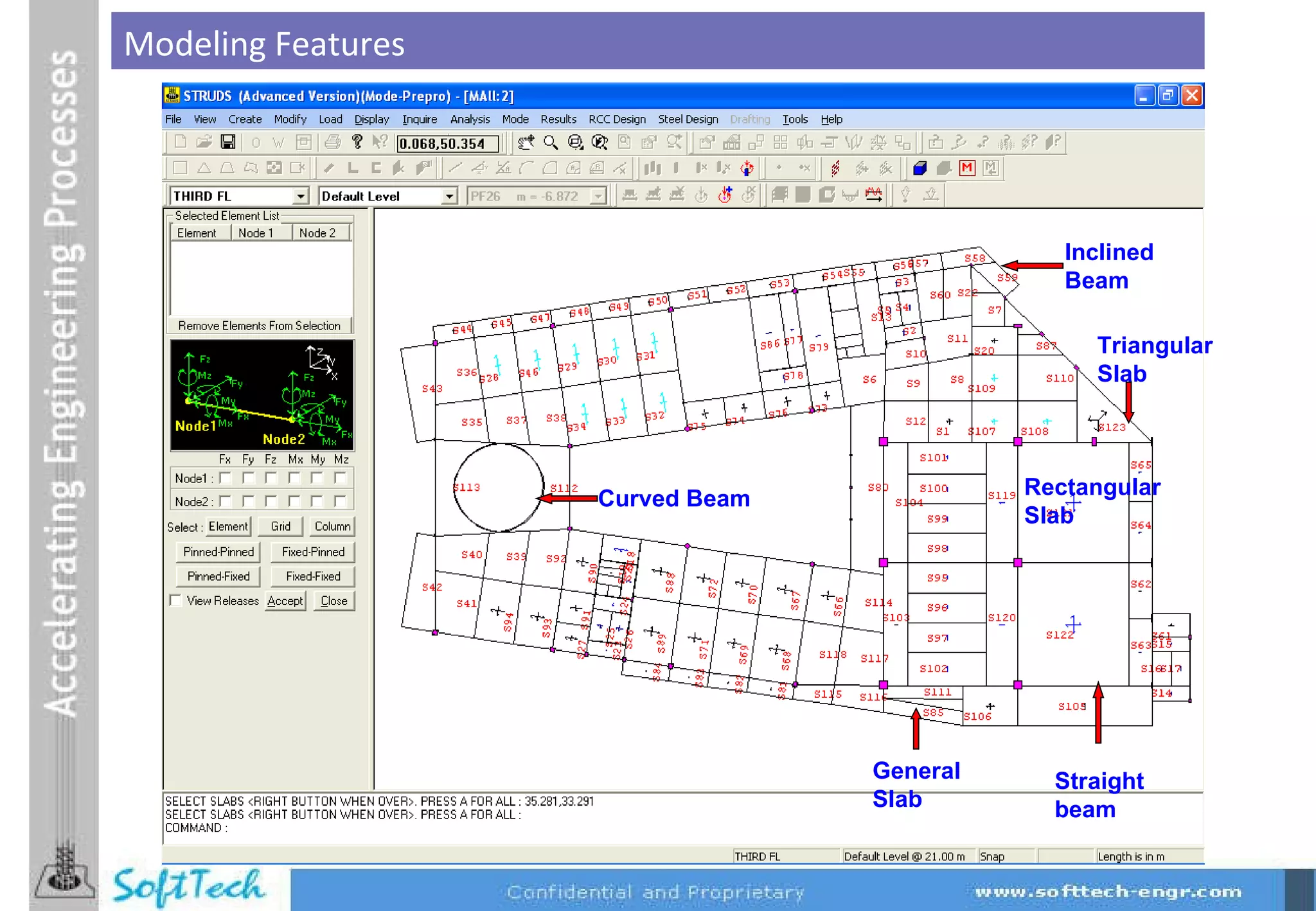
Task: Click the Zoom window icon
Action: click(576, 143)
